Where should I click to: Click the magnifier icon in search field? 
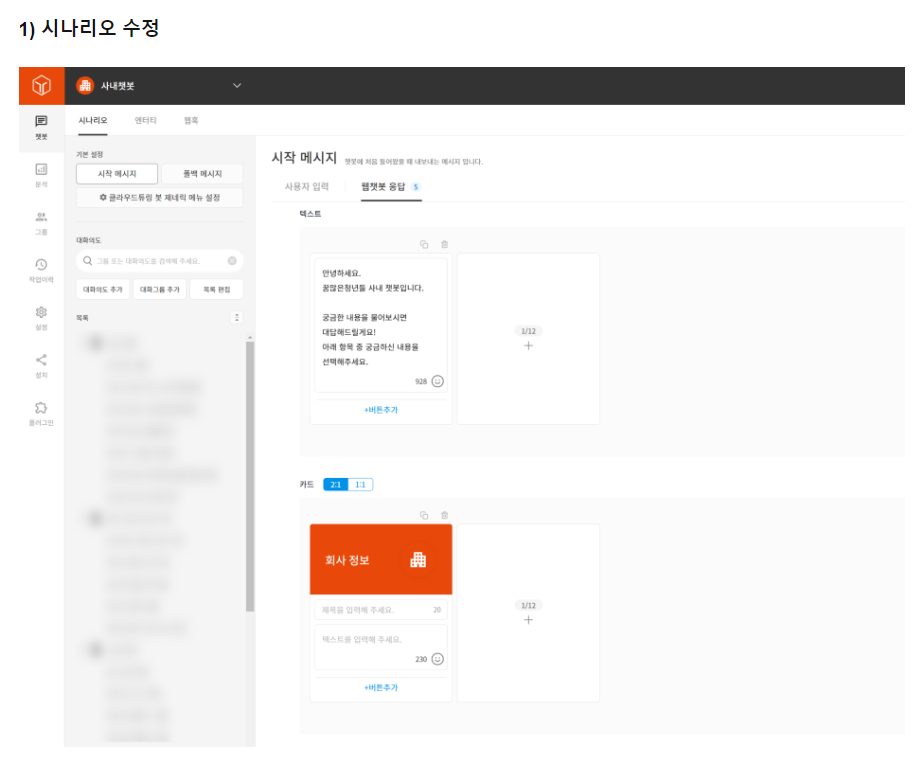[88, 261]
